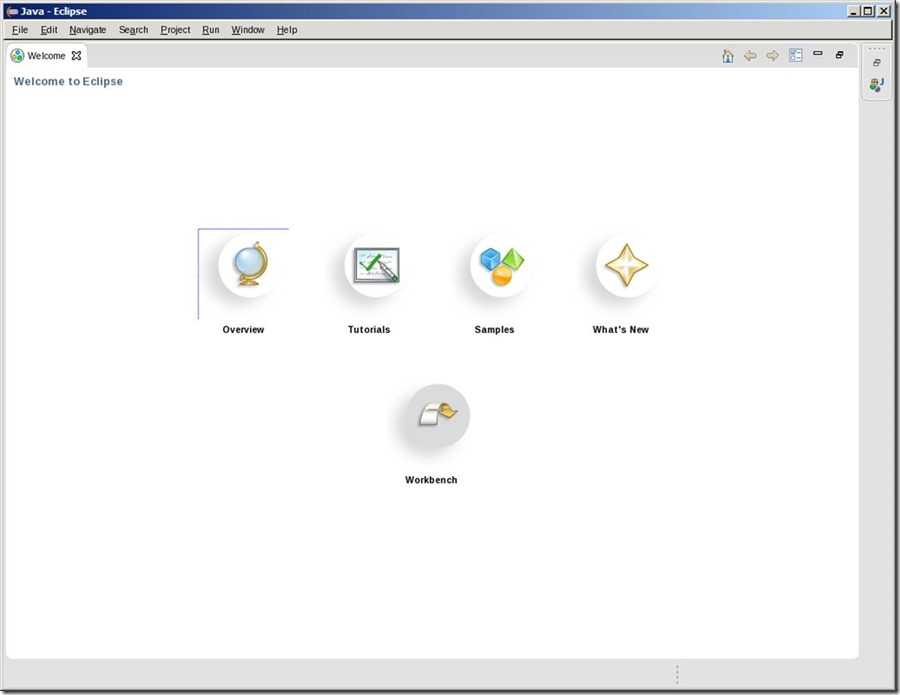Navigate forward with the right arrow icon
The height and width of the screenshot is (695, 900).
[x=773, y=56]
